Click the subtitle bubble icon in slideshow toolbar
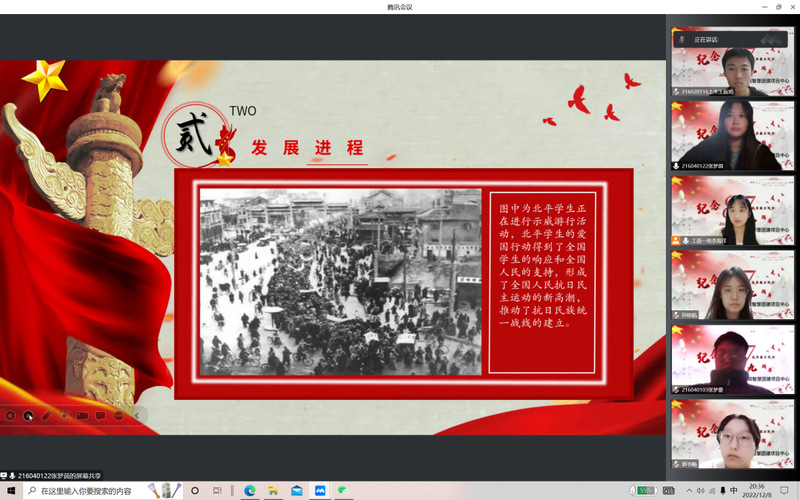Image resolution: width=800 pixels, height=500 pixels. [101, 416]
